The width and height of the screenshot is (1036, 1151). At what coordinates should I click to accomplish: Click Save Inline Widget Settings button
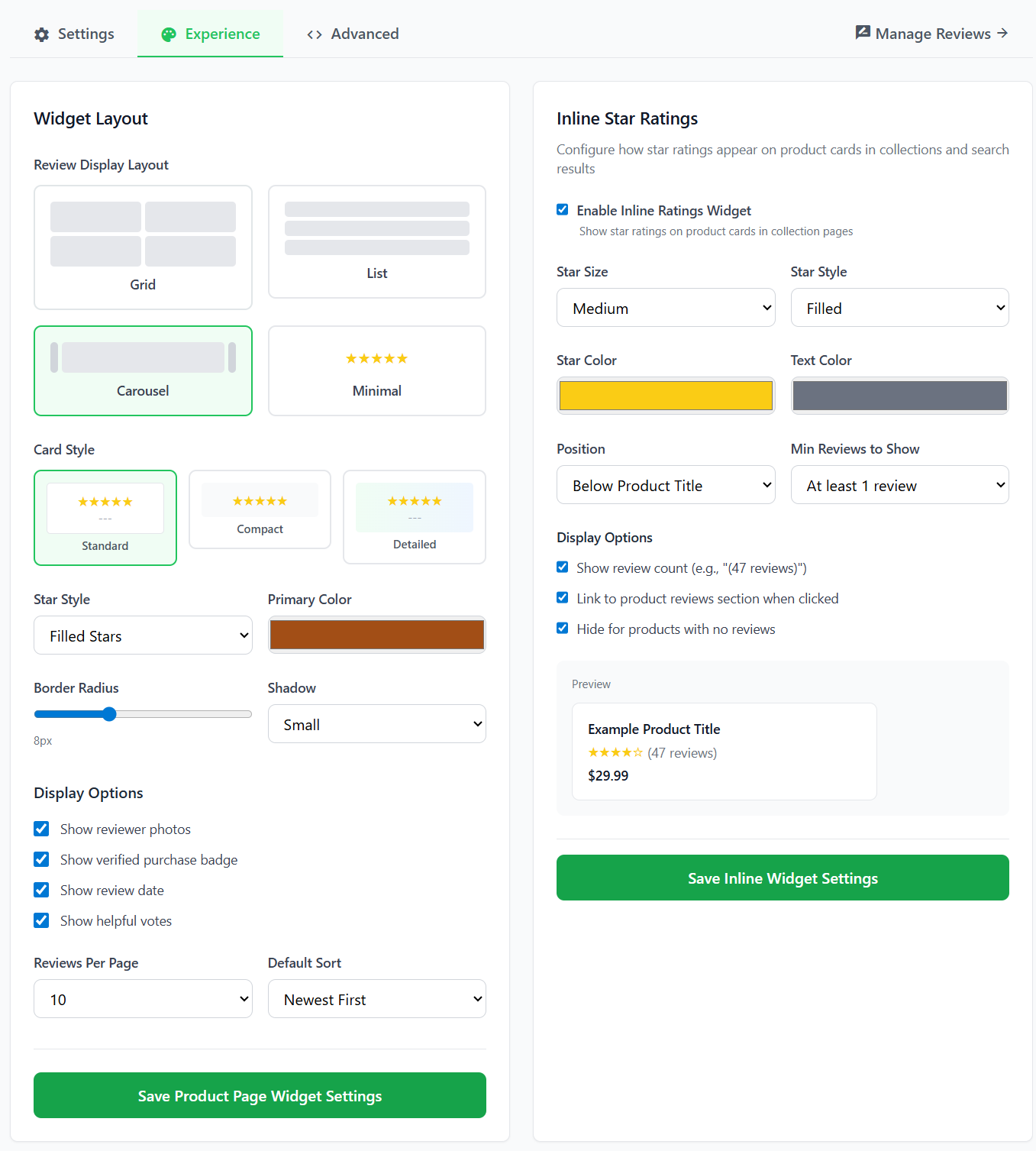point(783,878)
